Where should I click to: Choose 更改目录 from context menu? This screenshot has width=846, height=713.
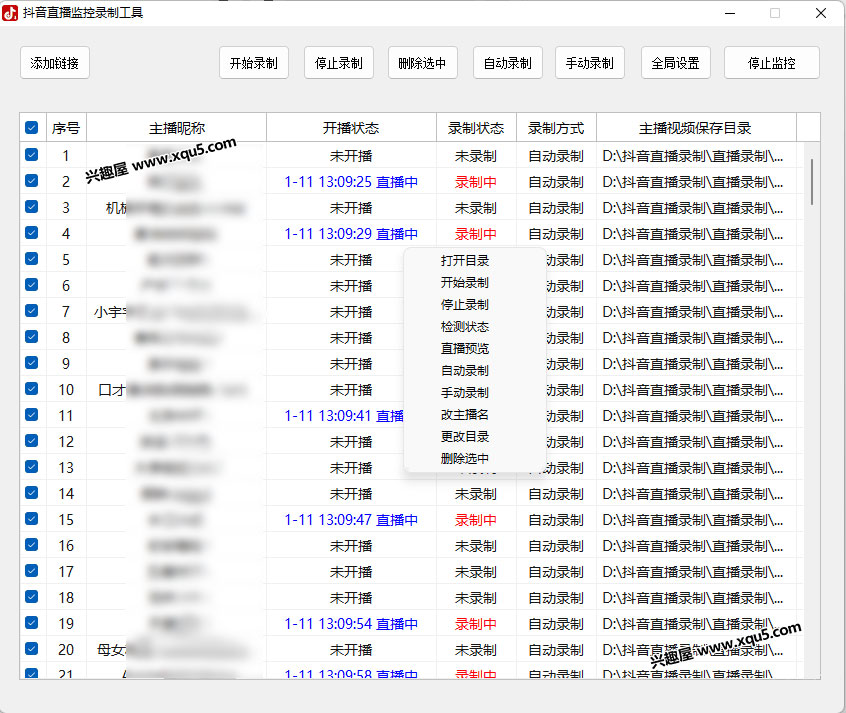(465, 437)
